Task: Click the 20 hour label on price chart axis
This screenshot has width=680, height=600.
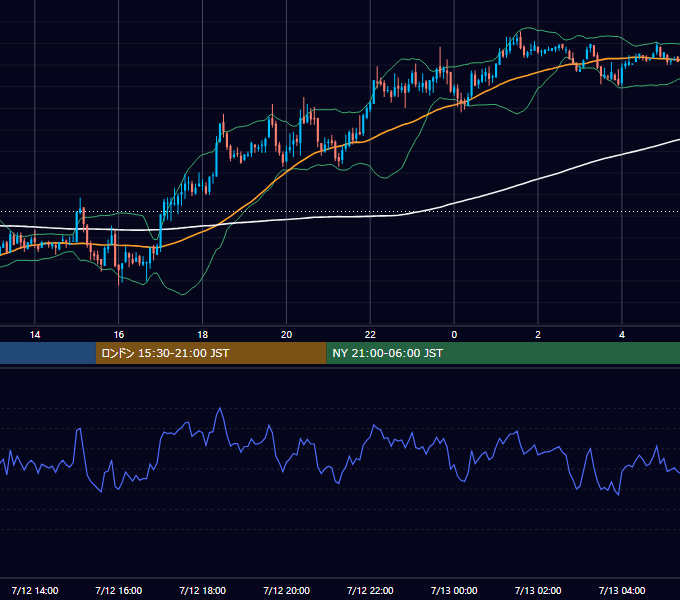Action: pyautogui.click(x=286, y=335)
